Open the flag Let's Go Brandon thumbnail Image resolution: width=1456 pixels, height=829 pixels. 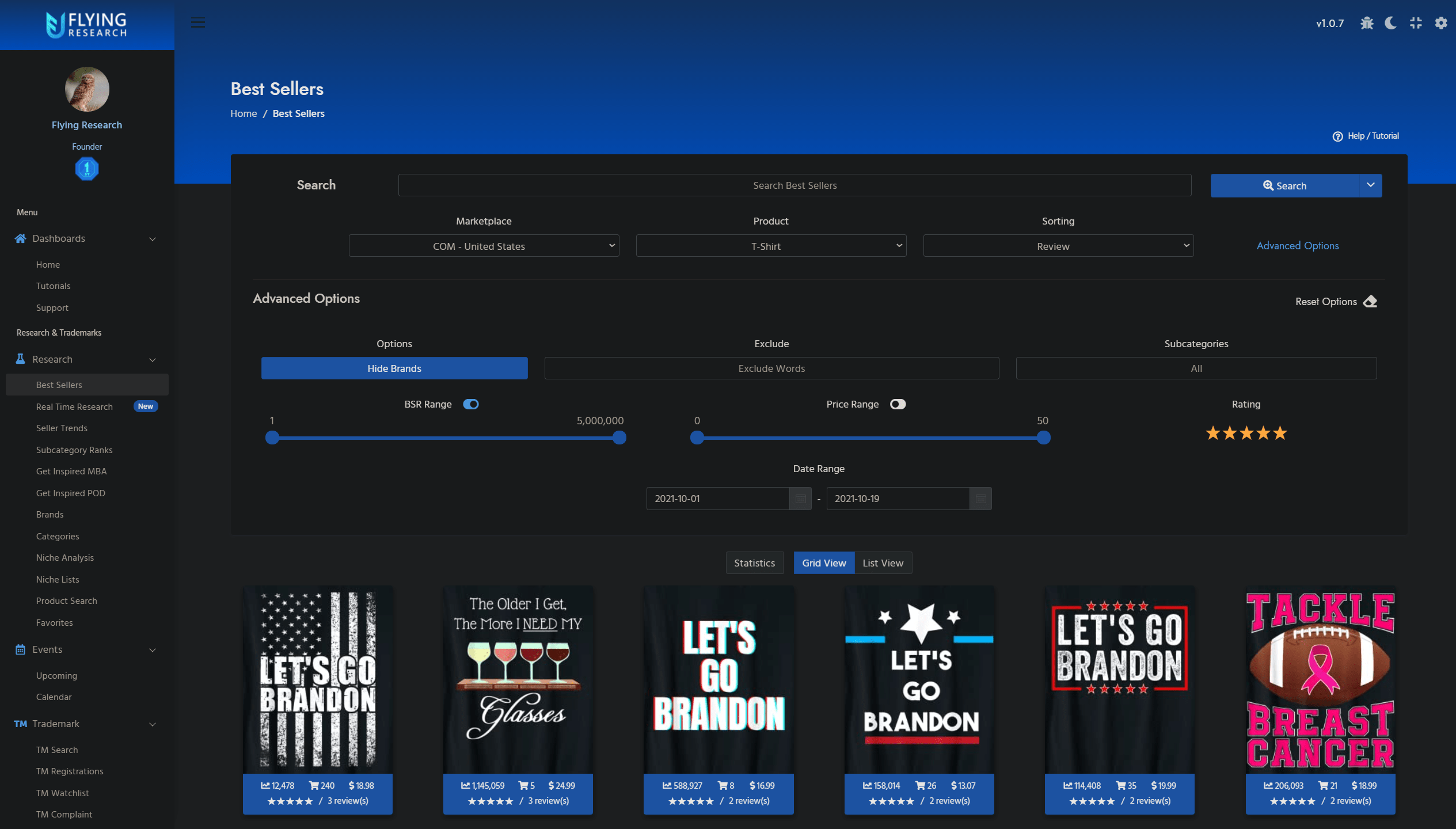tap(318, 680)
